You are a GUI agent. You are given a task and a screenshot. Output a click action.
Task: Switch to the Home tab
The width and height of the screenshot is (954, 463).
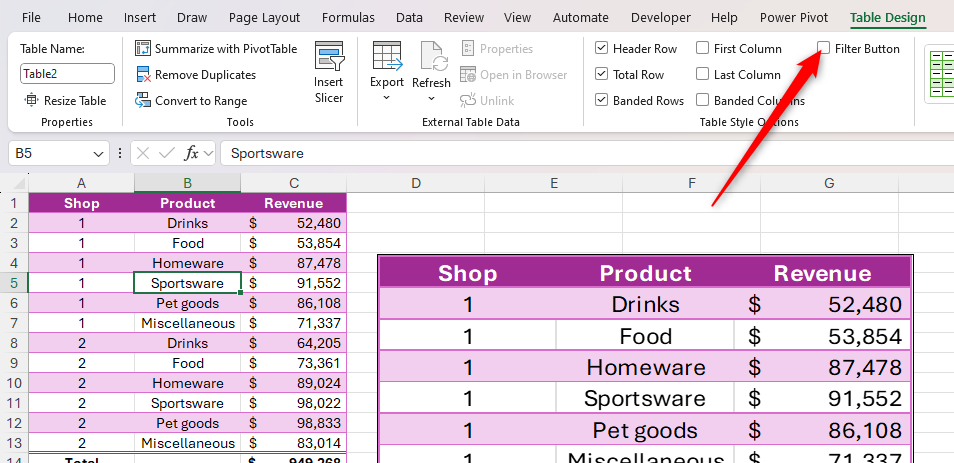(85, 18)
